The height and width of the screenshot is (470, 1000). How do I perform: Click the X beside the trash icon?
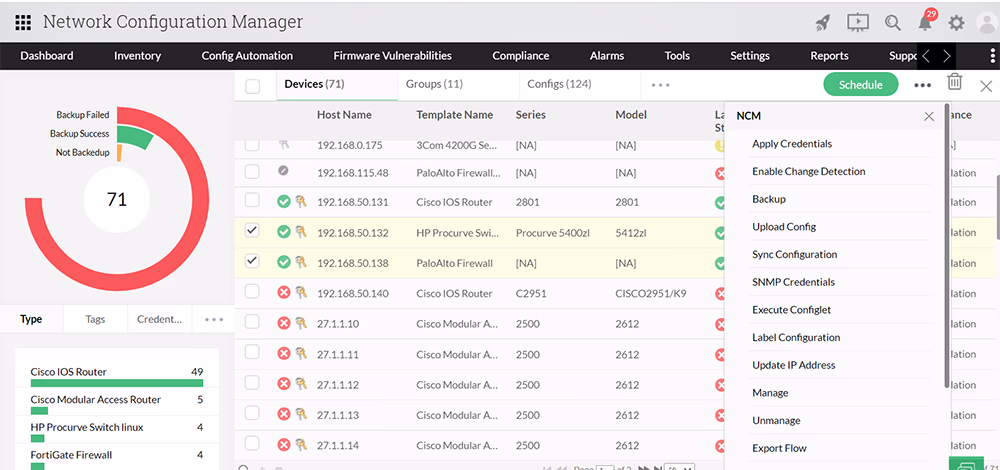click(x=986, y=86)
